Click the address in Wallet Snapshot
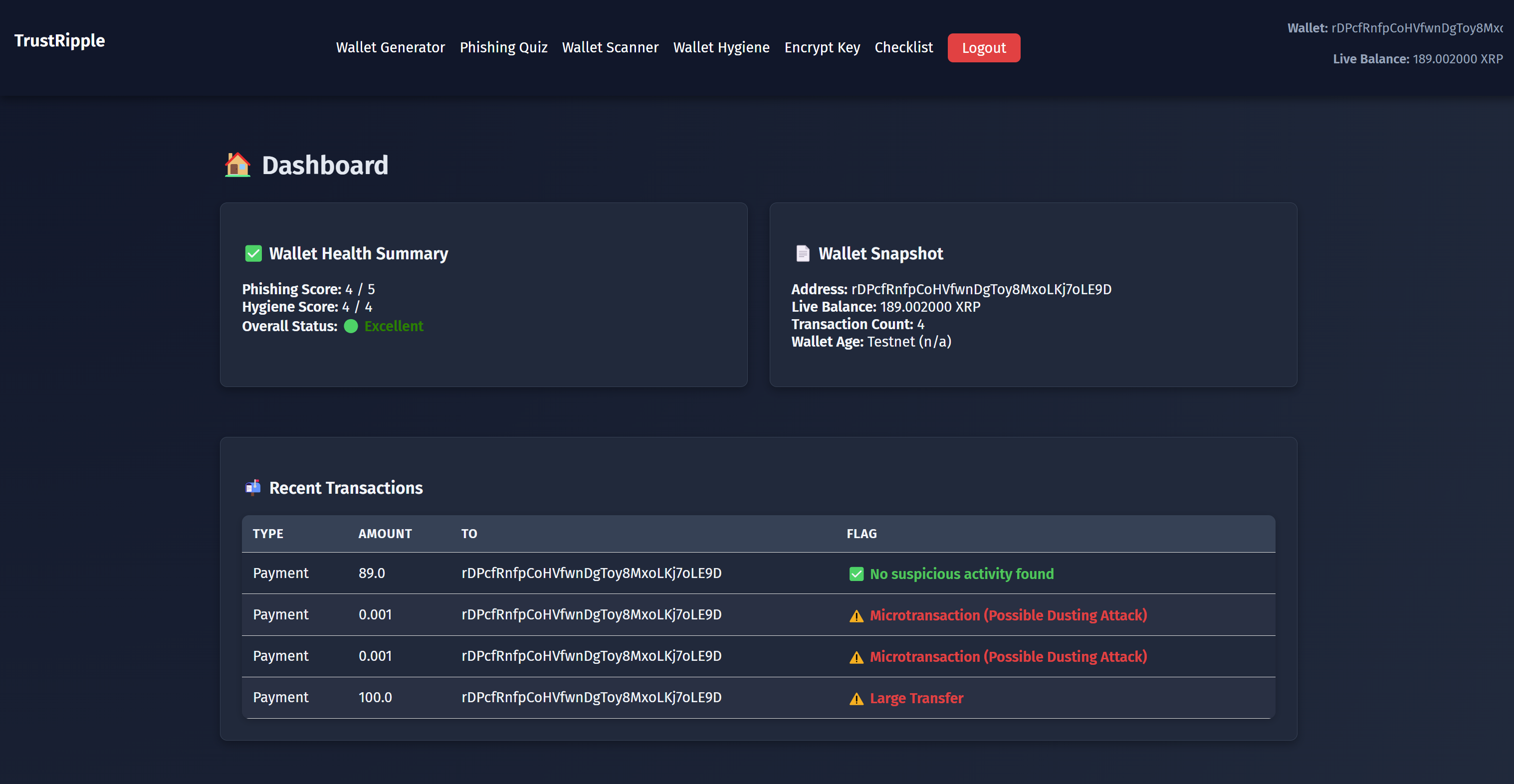1514x784 pixels. 981,289
